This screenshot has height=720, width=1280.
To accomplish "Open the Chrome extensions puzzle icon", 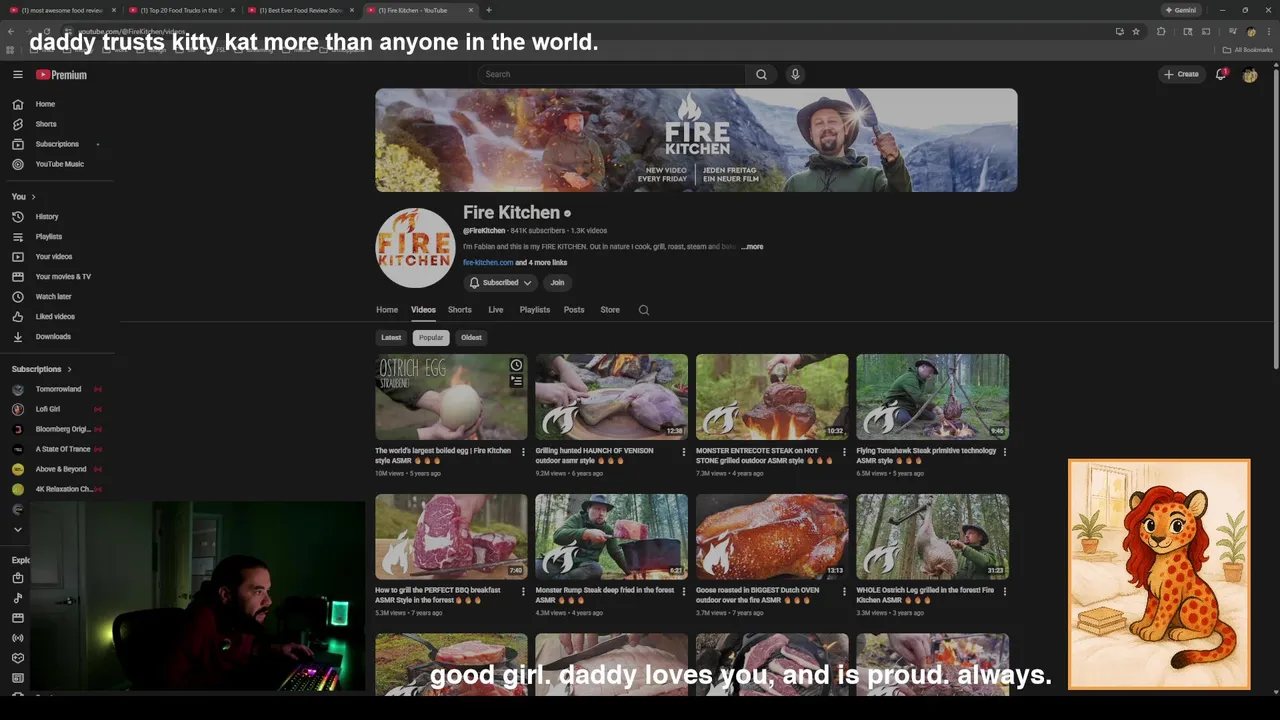I will (1161, 31).
